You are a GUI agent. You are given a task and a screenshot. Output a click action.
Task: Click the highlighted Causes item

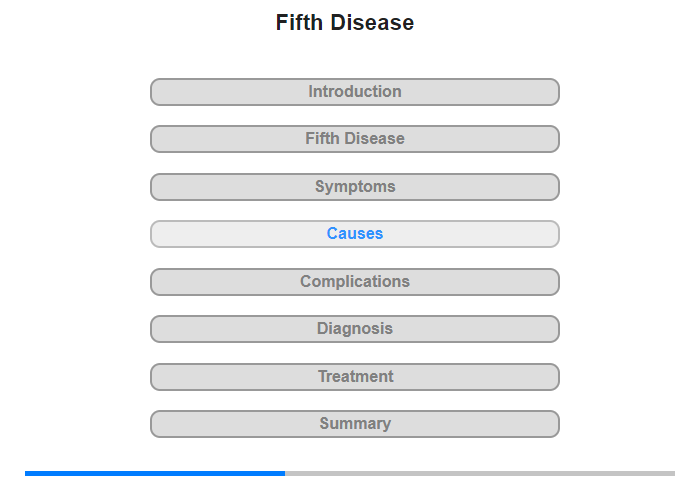(355, 234)
